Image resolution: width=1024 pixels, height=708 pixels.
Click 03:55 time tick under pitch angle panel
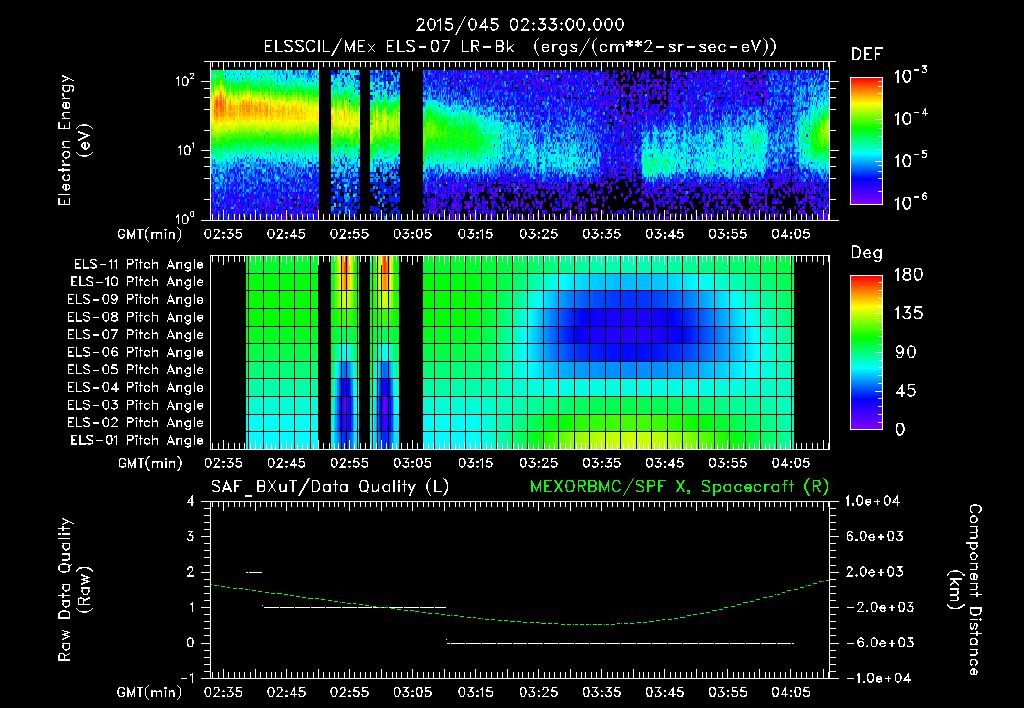728,463
